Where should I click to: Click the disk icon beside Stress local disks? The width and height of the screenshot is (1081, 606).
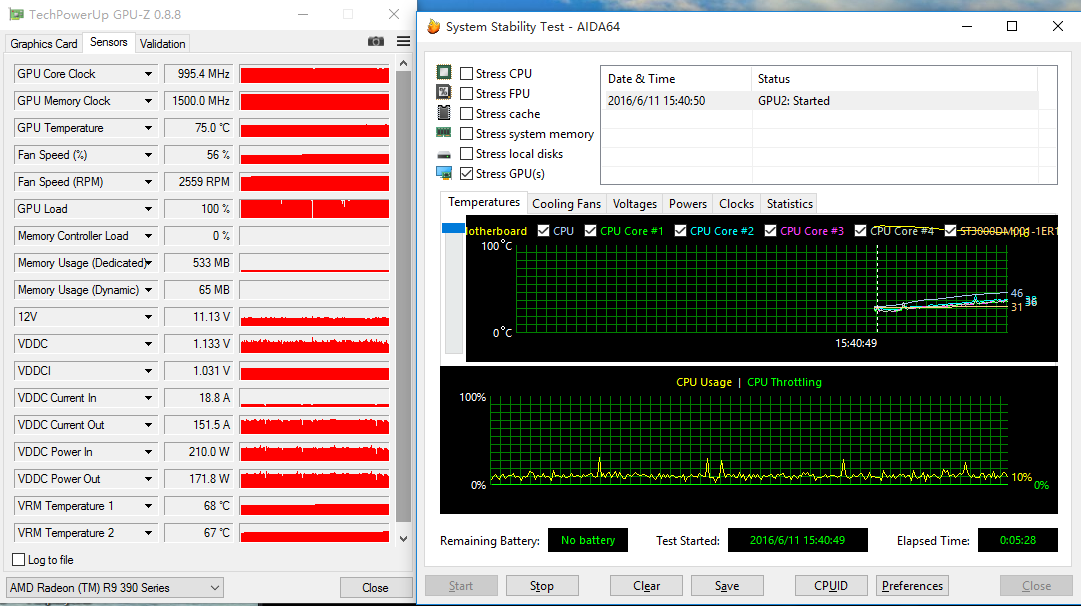pyautogui.click(x=444, y=154)
